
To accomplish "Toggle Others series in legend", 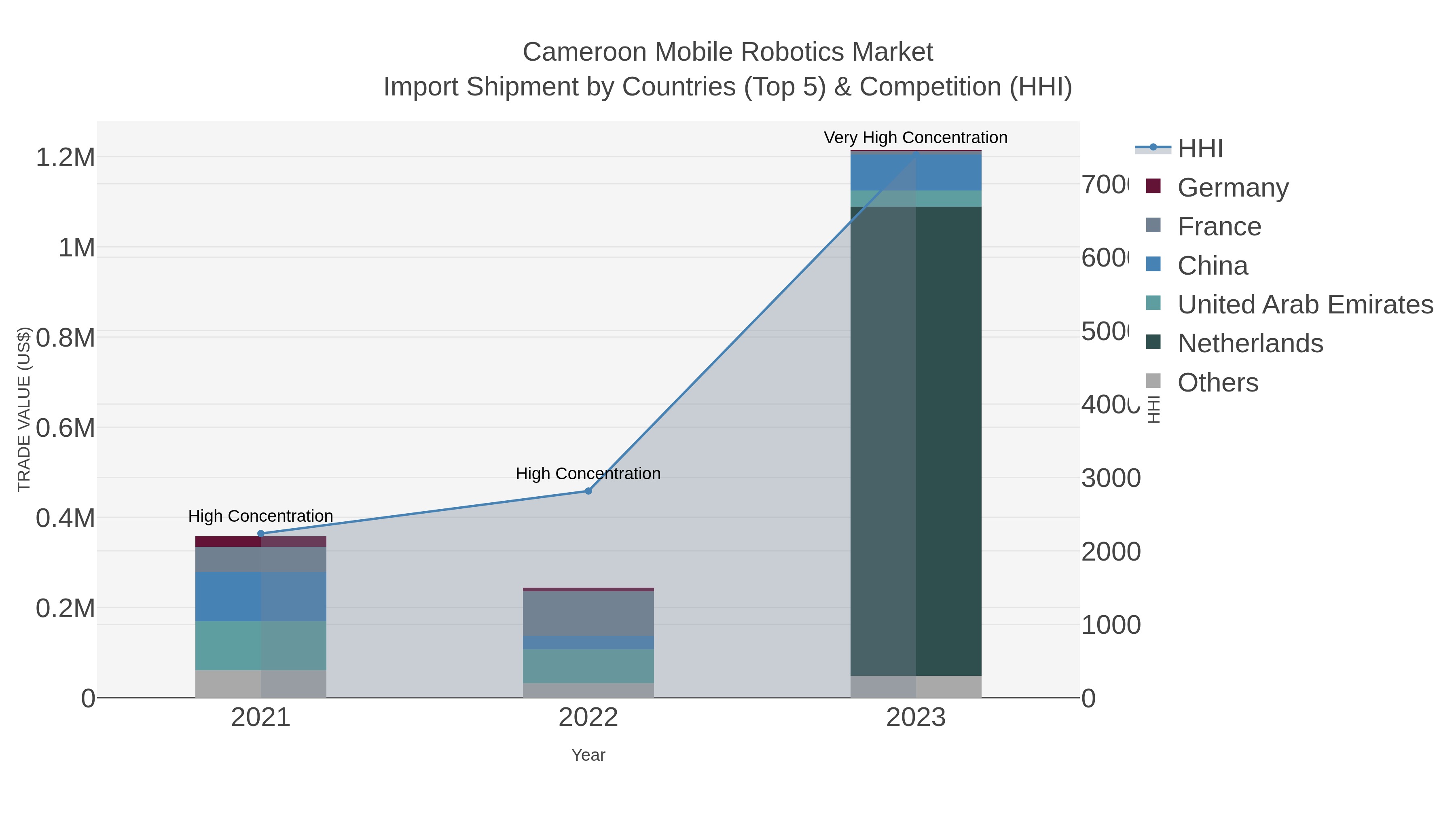I will point(1202,383).
